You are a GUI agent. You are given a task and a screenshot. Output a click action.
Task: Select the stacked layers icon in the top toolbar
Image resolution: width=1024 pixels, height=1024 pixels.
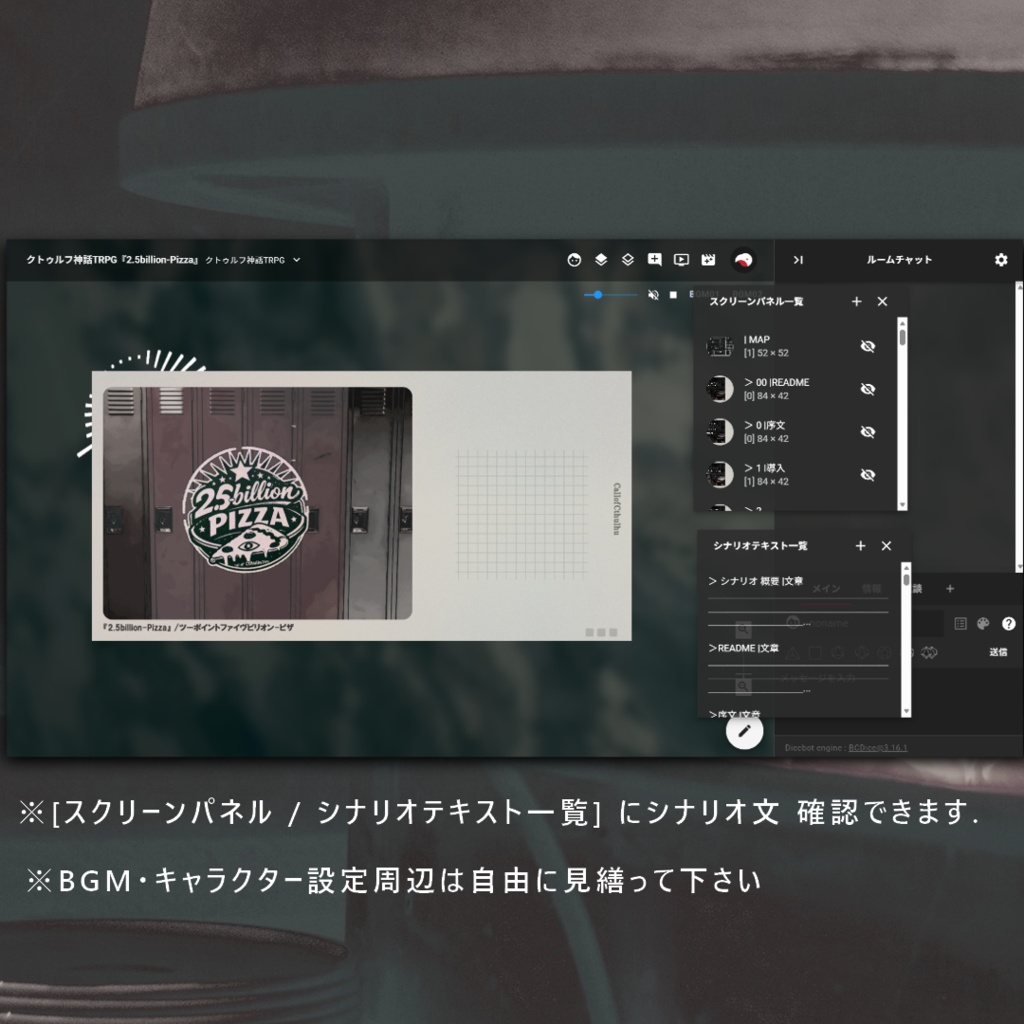tap(600, 259)
